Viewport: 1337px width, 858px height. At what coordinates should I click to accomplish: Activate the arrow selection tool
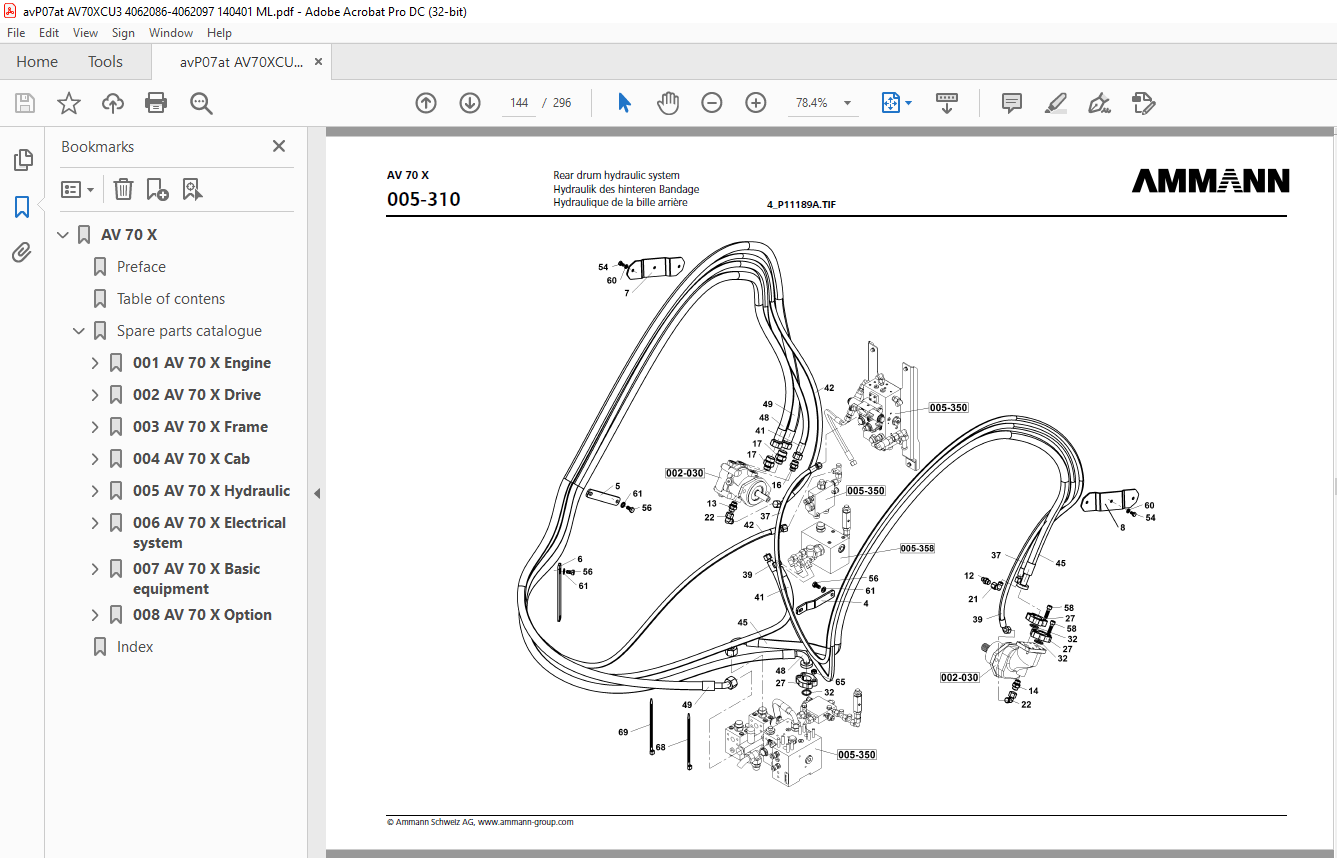(x=625, y=103)
